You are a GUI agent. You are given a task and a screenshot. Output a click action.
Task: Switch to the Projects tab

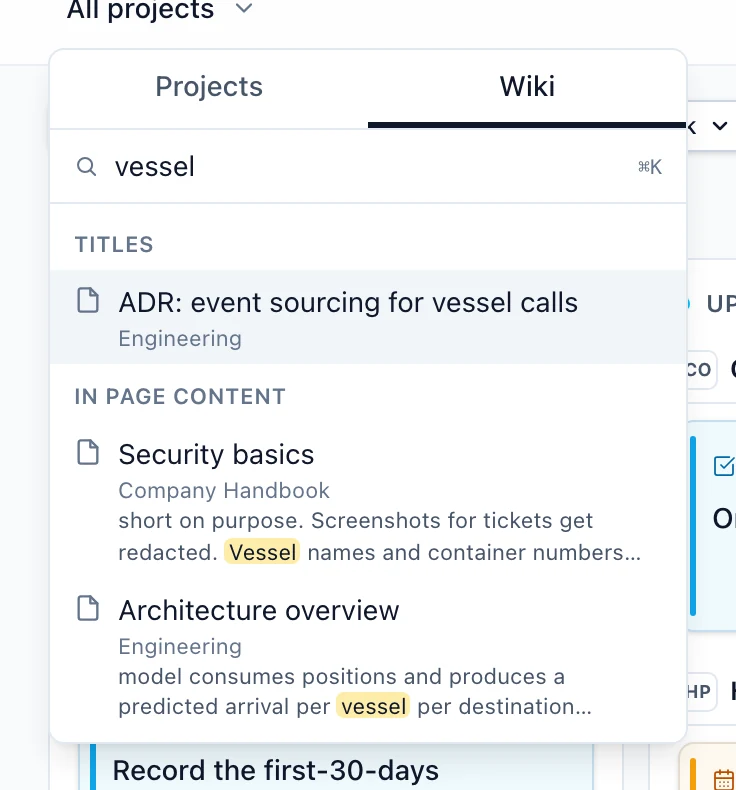[x=209, y=87]
